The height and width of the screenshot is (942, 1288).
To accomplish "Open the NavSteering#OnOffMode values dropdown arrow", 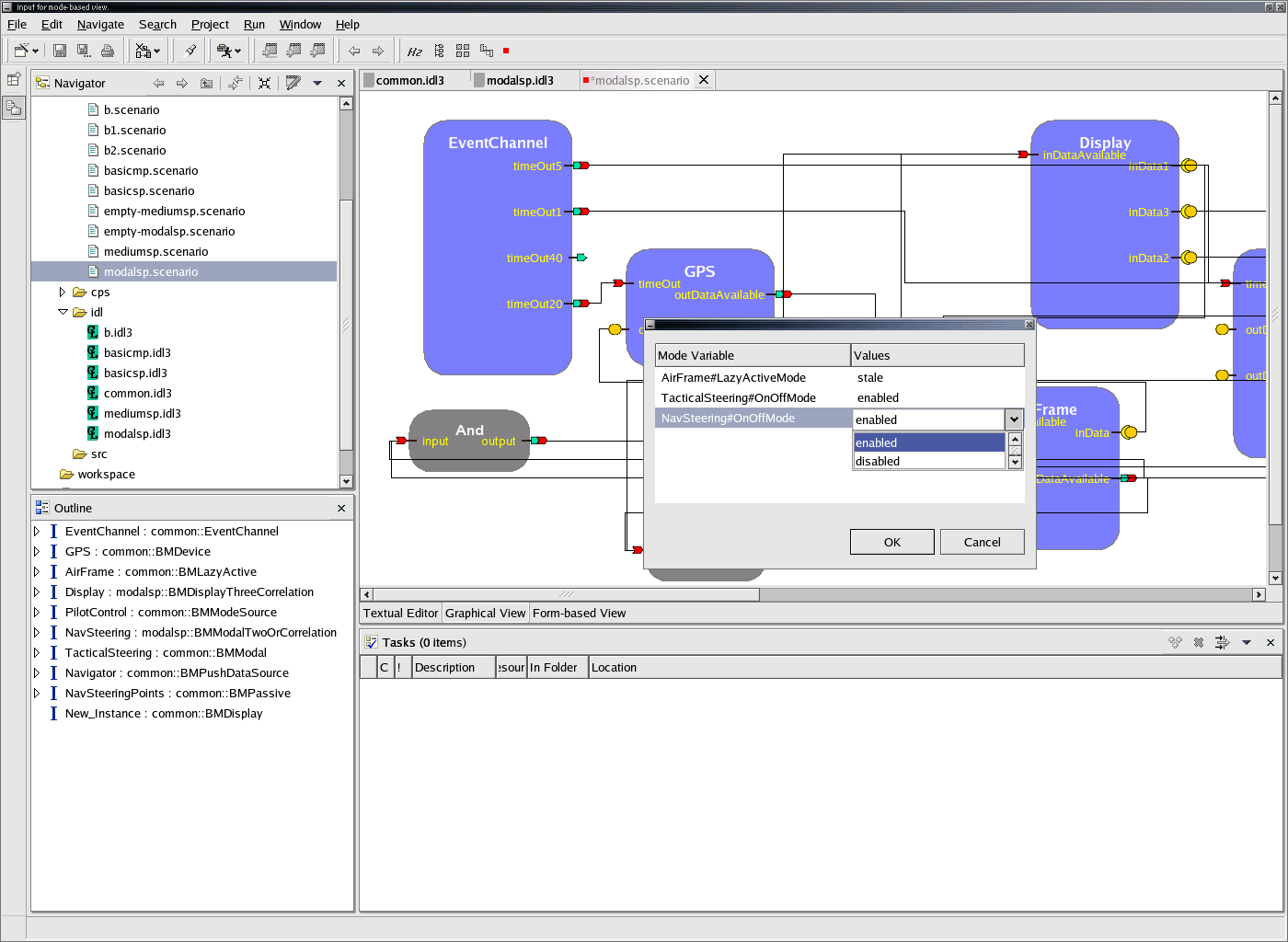I will pyautogui.click(x=1014, y=419).
